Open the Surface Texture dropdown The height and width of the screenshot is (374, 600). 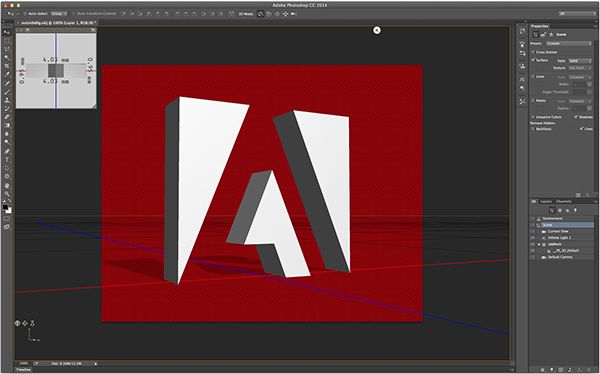pos(580,68)
